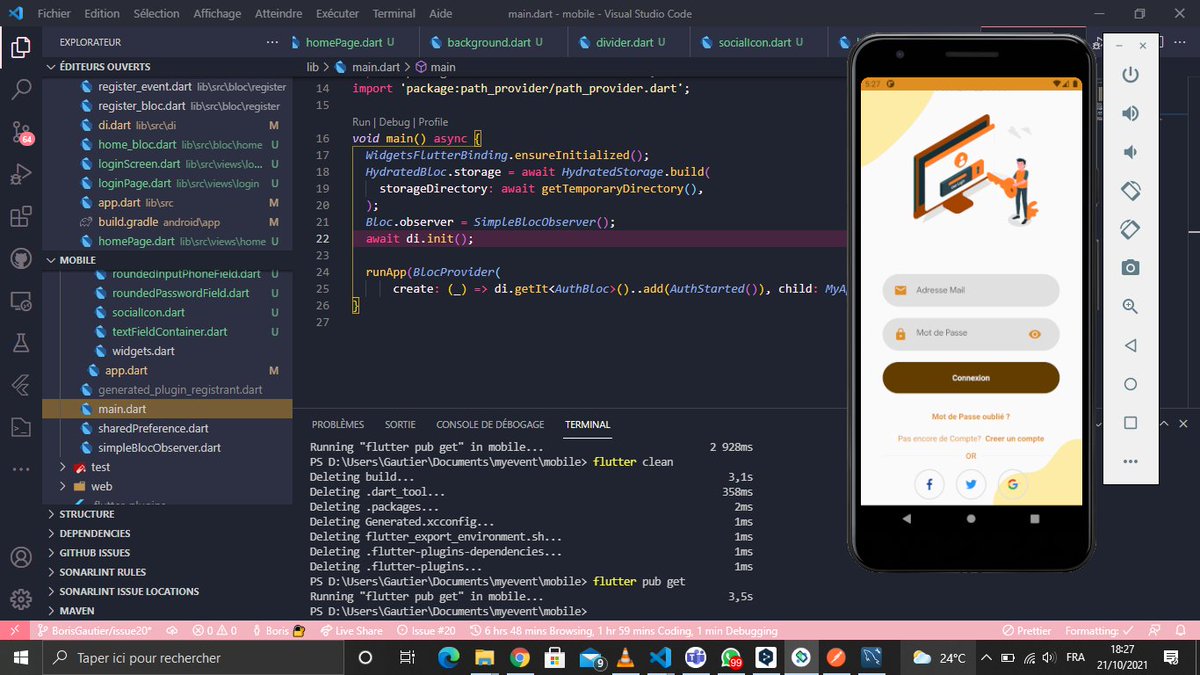1200x675 pixels.
Task: Activate emulator zoom mode
Action: coord(1130,307)
